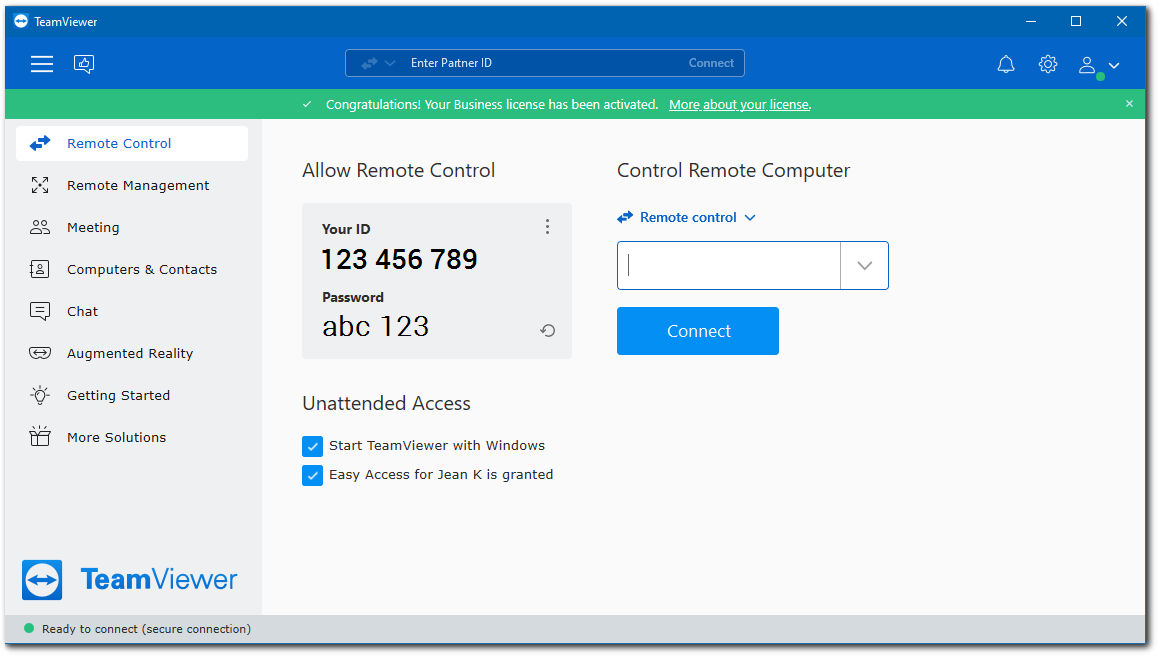This screenshot has height=662, width=1164.
Task: Close the TeamViewer window
Action: [x=1122, y=22]
